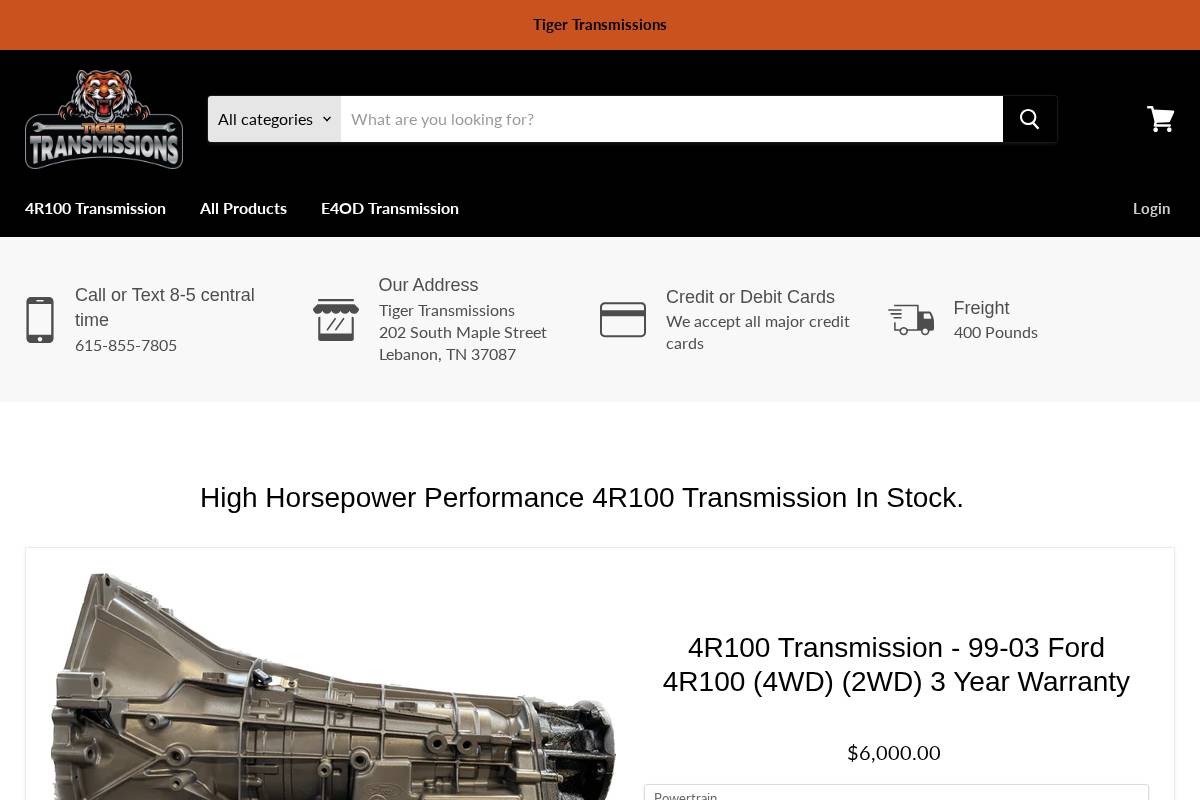Viewport: 1200px width, 800px height.
Task: Click the chevron arrow on All categories
Action: pos(327,118)
